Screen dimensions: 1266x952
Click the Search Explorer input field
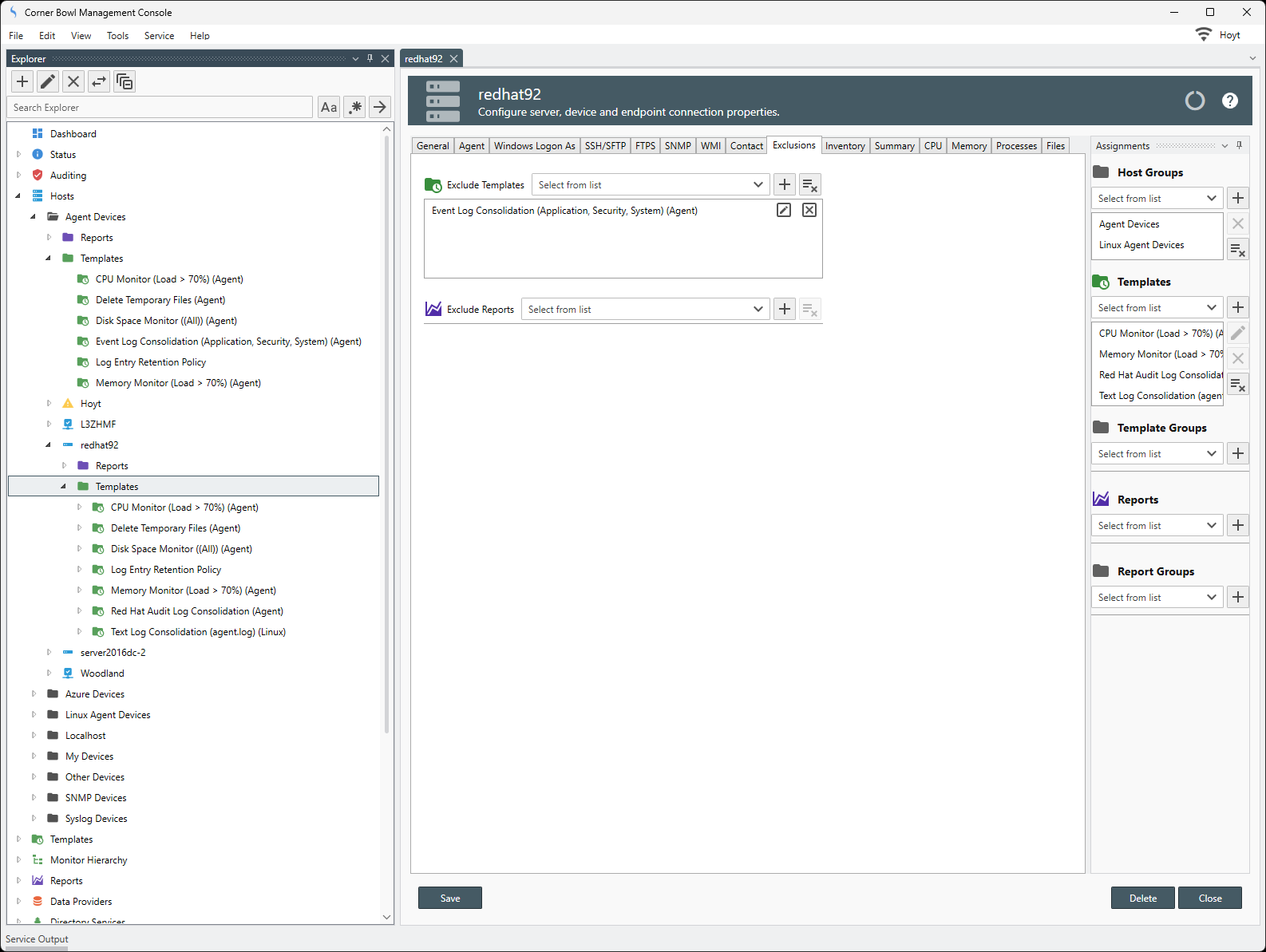point(160,107)
